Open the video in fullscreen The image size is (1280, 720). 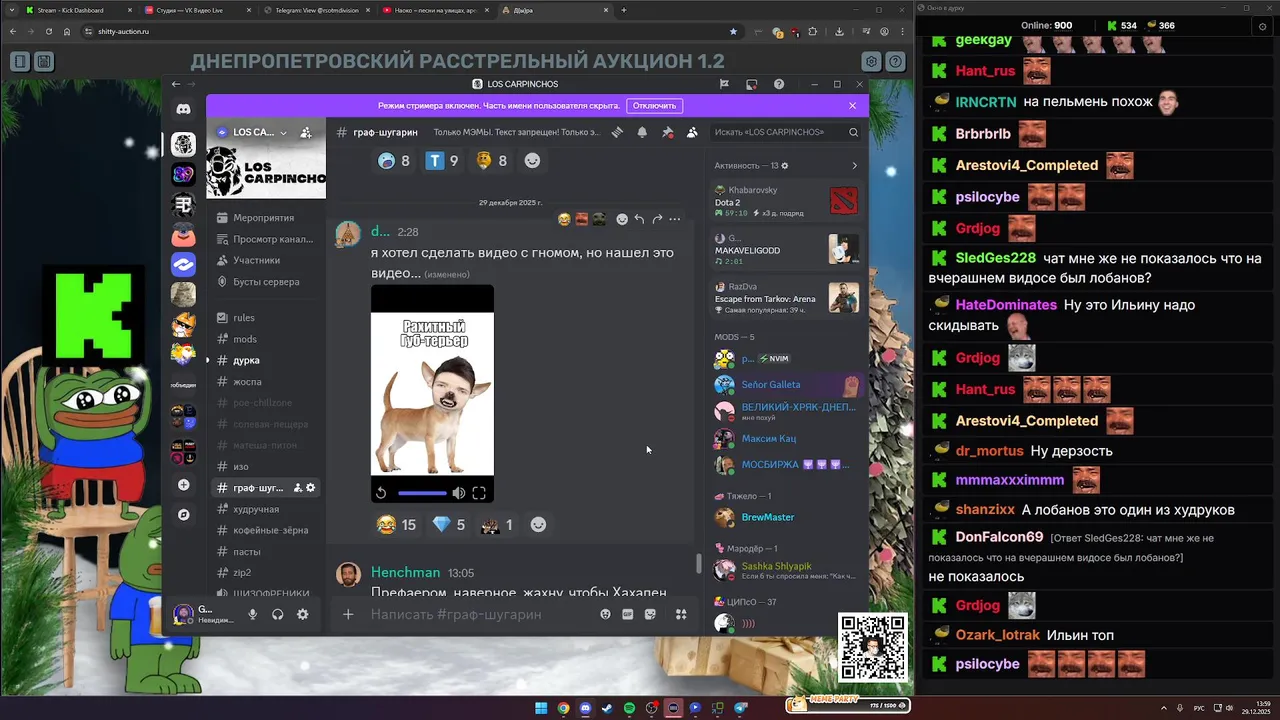pos(479,493)
